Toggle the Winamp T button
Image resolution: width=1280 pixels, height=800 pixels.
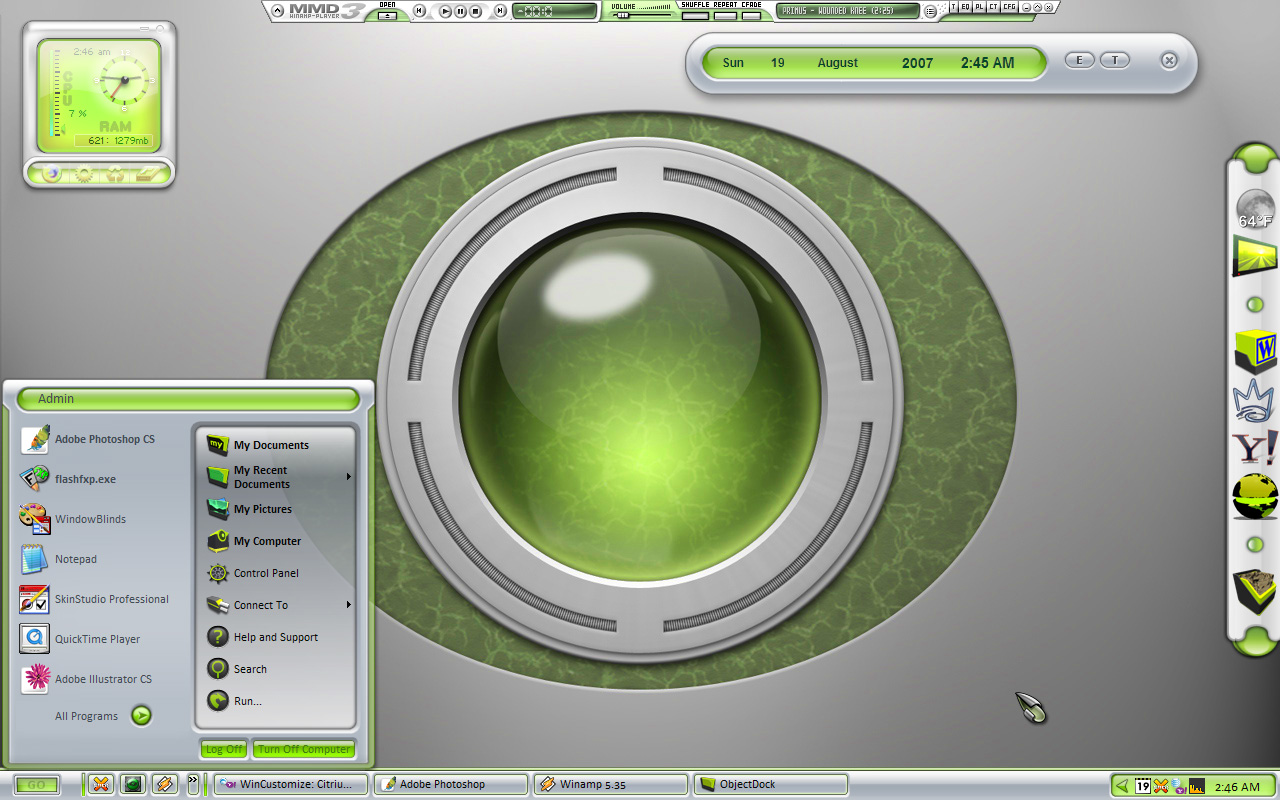coord(953,7)
